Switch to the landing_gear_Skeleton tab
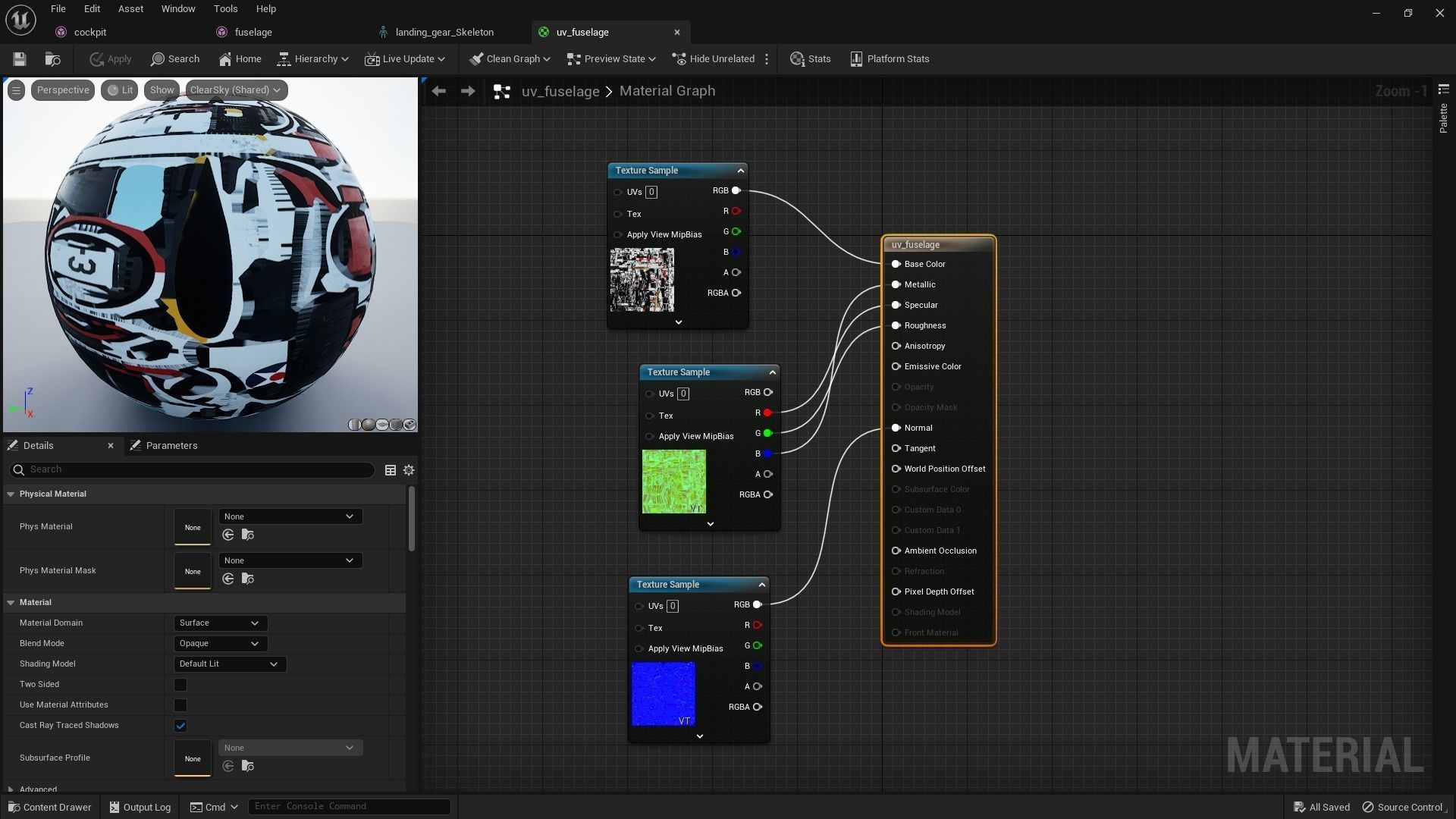This screenshot has height=819, width=1456. [x=444, y=33]
